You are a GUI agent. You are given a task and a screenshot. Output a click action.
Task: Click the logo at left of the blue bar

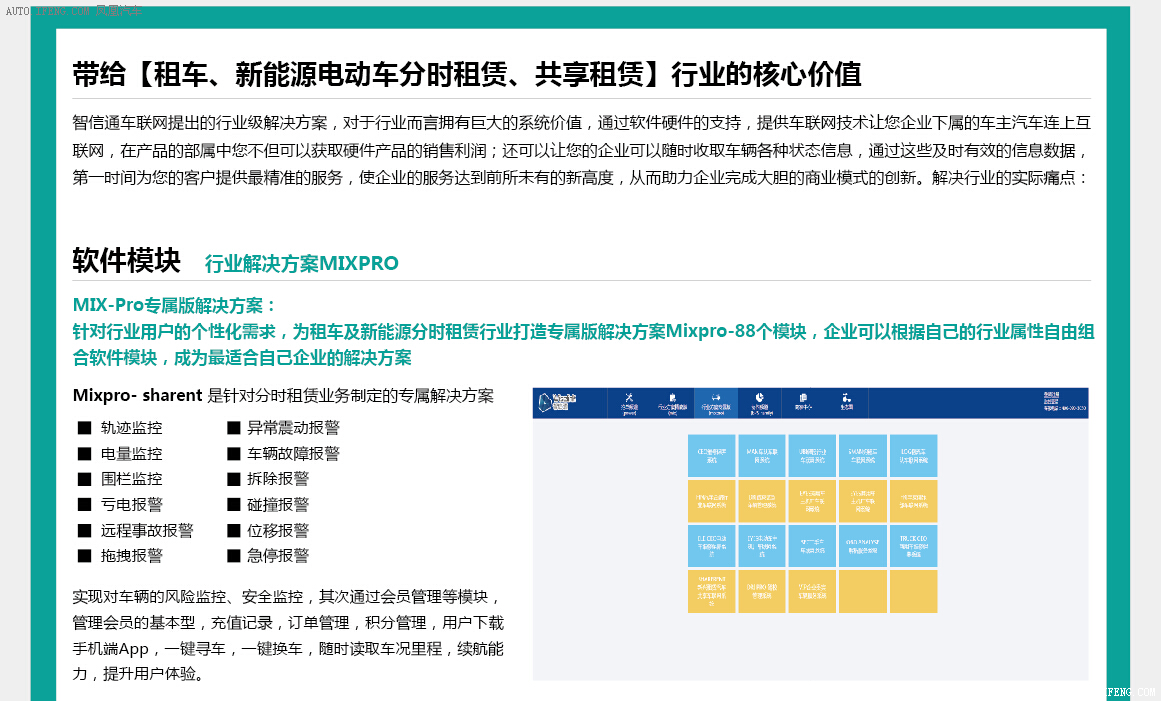pyautogui.click(x=558, y=402)
